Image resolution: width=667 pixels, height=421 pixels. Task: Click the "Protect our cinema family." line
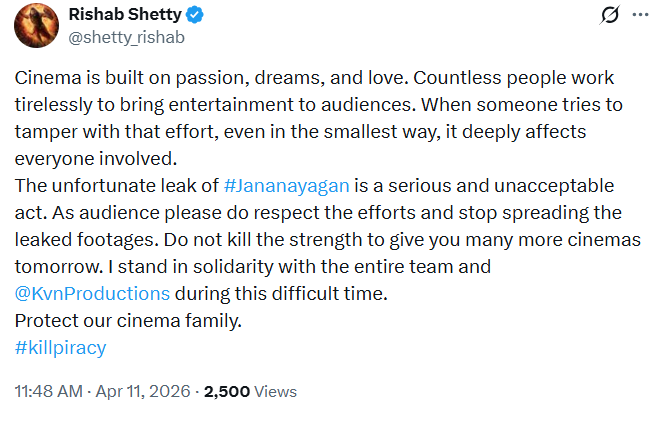(x=128, y=321)
